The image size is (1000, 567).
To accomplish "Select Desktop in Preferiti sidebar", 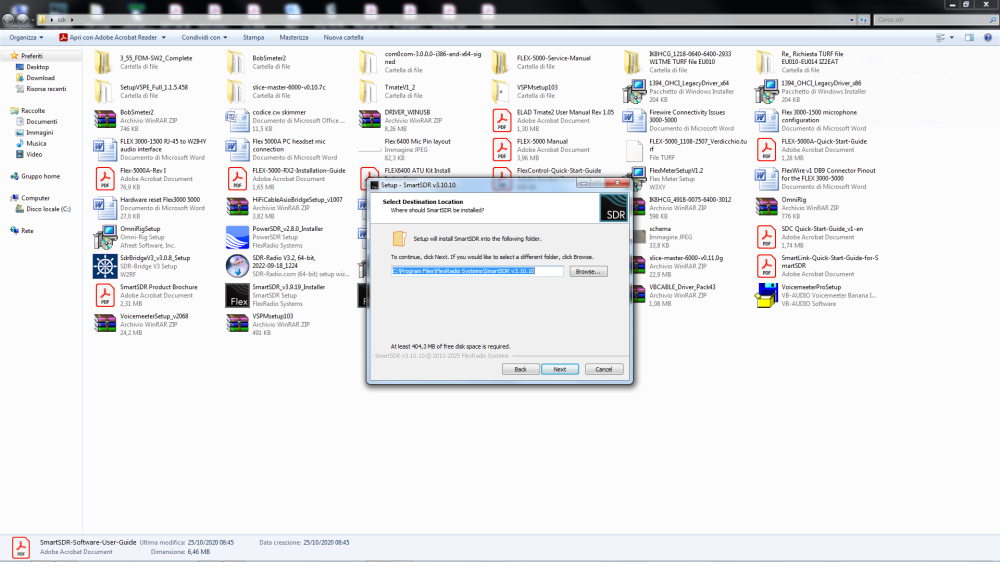I will tap(37, 67).
